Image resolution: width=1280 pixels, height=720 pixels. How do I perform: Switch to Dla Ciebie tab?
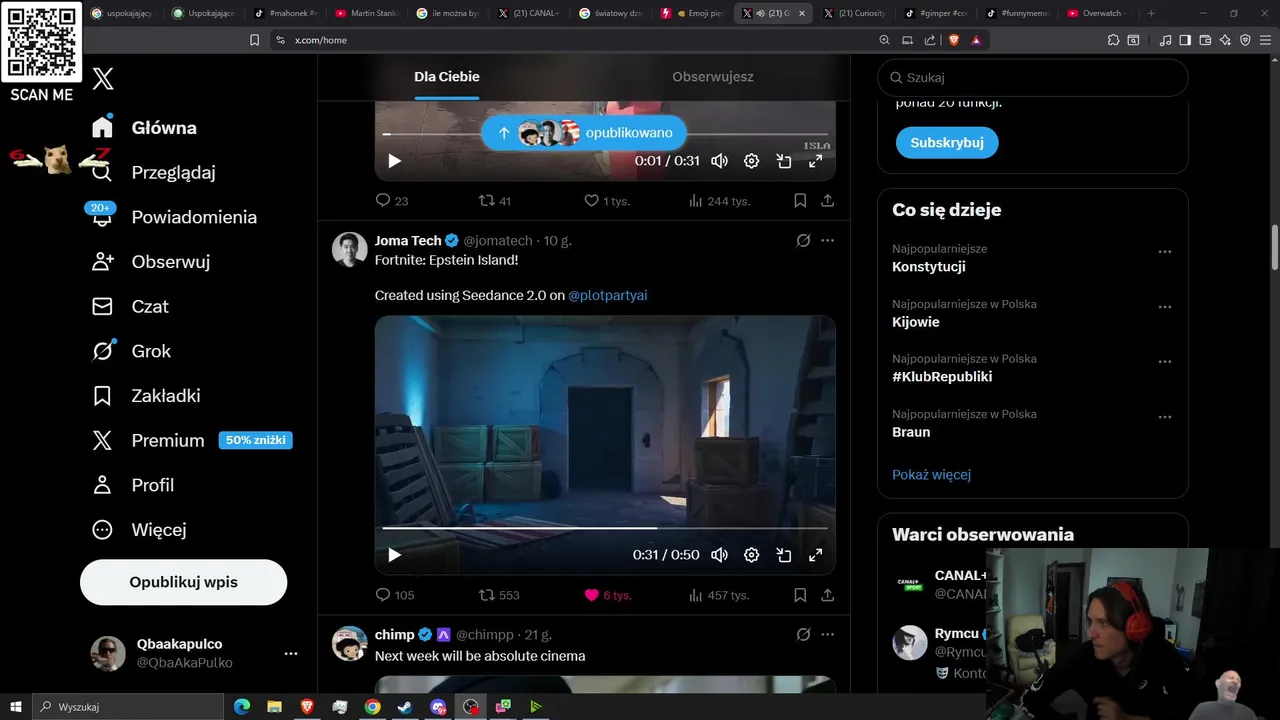447,77
